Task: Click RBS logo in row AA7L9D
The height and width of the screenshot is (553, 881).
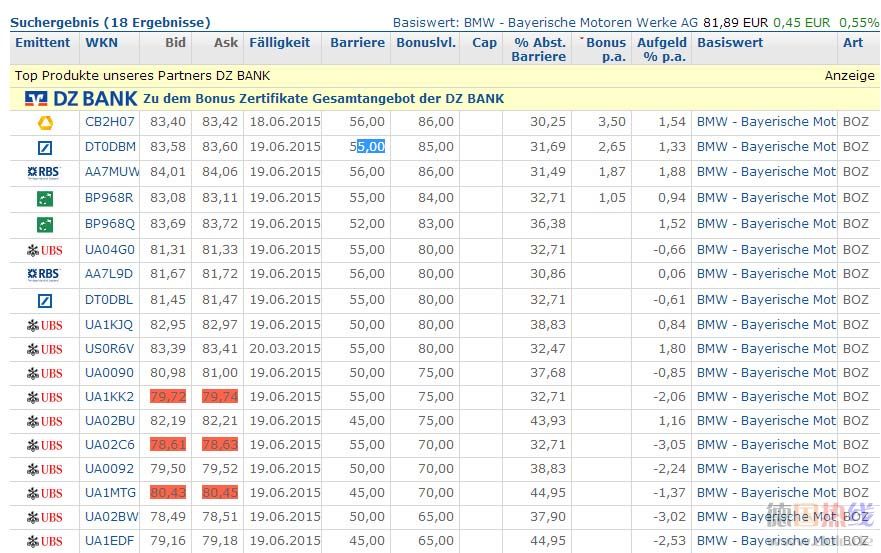Action: [x=44, y=274]
